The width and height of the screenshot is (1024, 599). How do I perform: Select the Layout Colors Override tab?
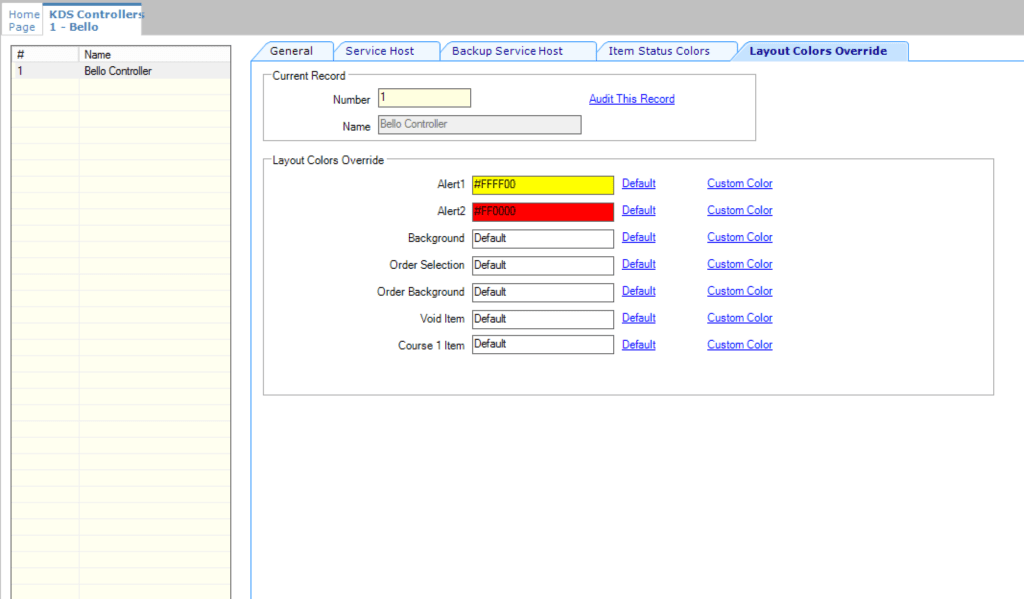point(818,51)
